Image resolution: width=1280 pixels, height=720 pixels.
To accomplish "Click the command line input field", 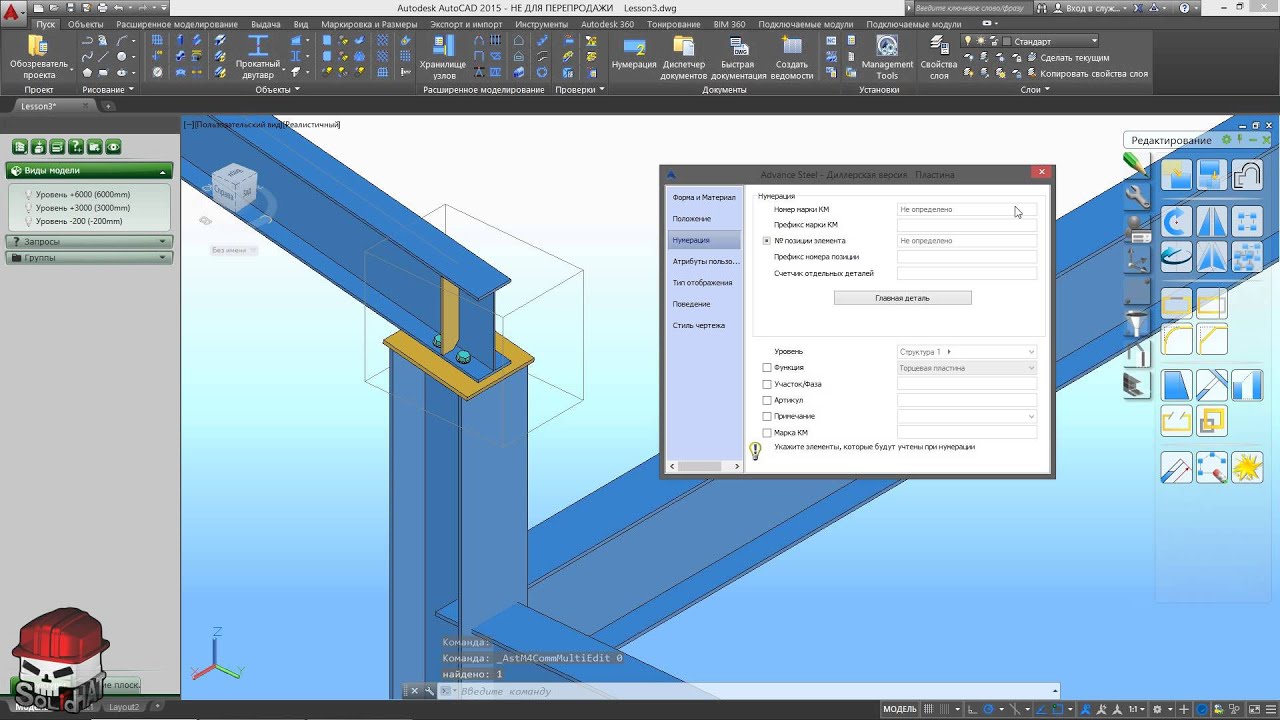I will pos(750,691).
